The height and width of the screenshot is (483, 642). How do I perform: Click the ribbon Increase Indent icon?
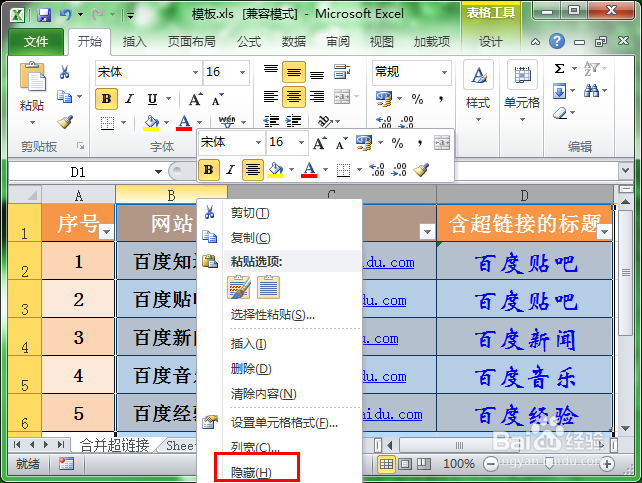(293, 121)
